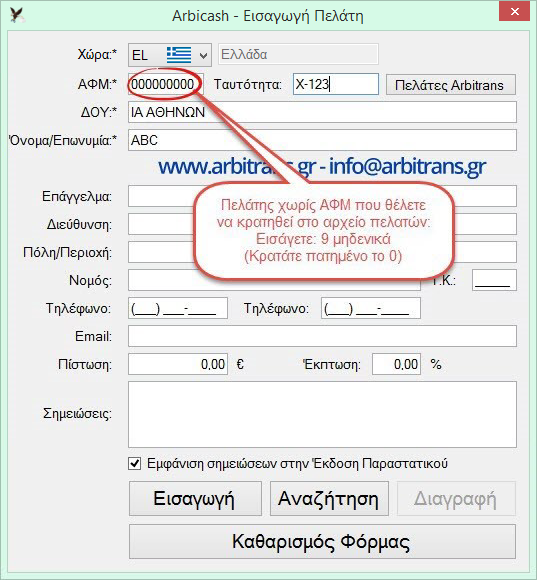537x580 pixels.
Task: Click the Σημειώσεις notes text area
Action: [x=322, y=415]
